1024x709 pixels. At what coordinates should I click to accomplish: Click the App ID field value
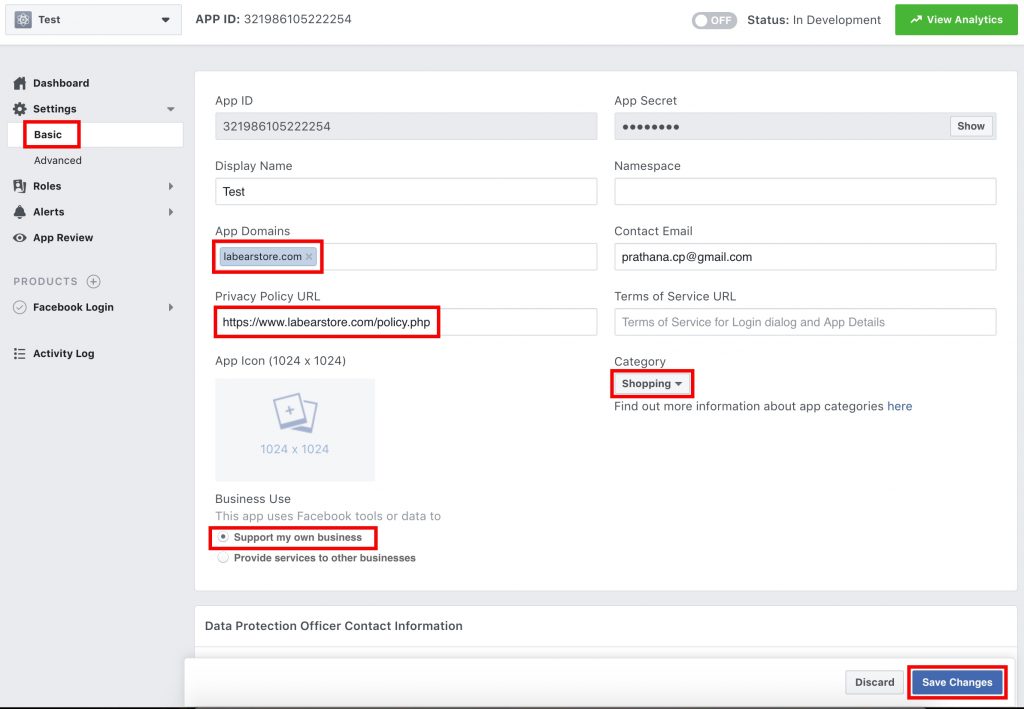[406, 126]
